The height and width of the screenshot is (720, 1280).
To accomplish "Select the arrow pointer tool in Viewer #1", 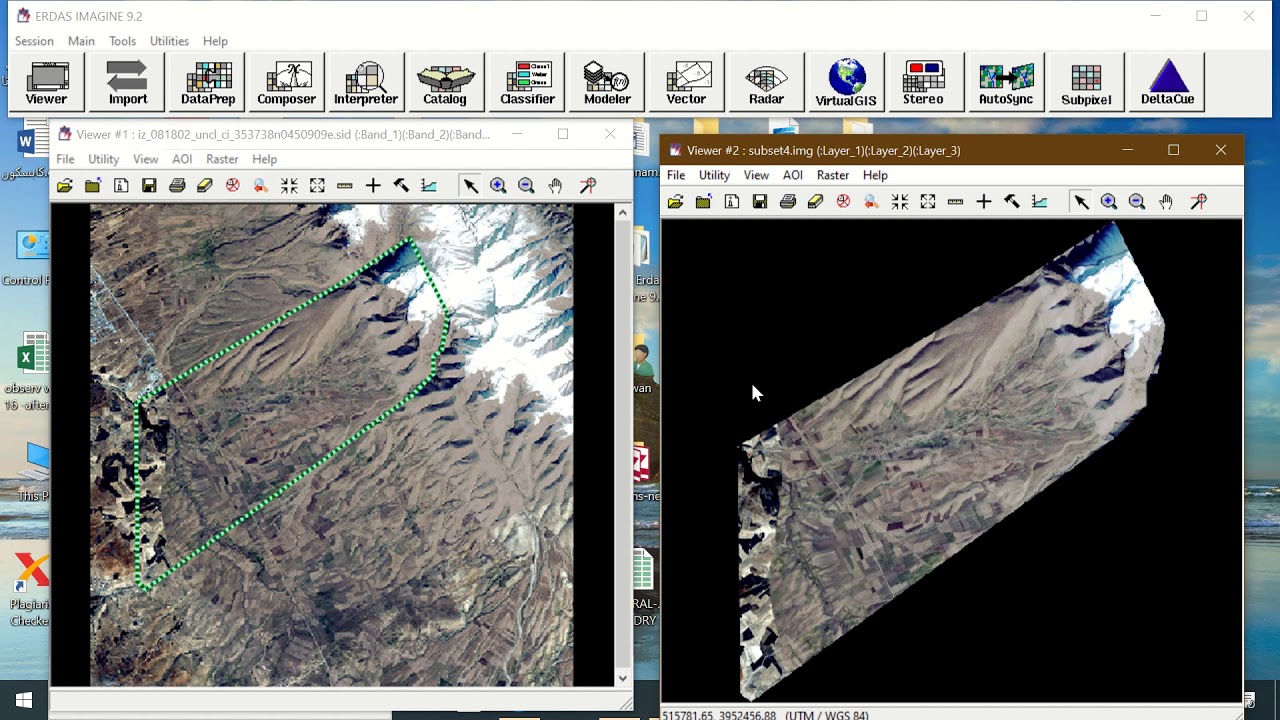I will [470, 185].
